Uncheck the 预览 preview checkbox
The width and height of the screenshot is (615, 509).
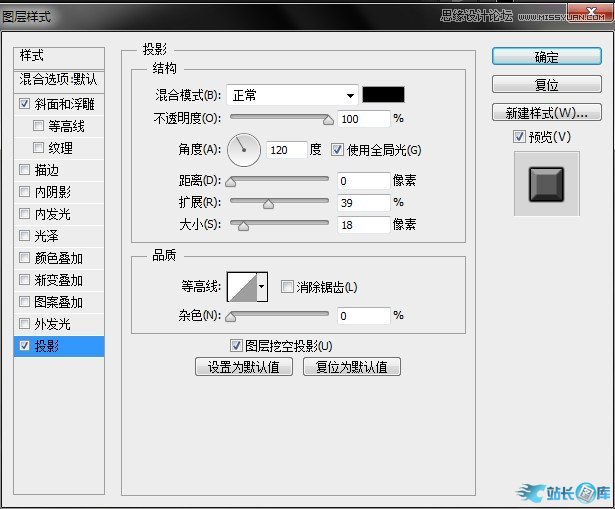coord(518,136)
